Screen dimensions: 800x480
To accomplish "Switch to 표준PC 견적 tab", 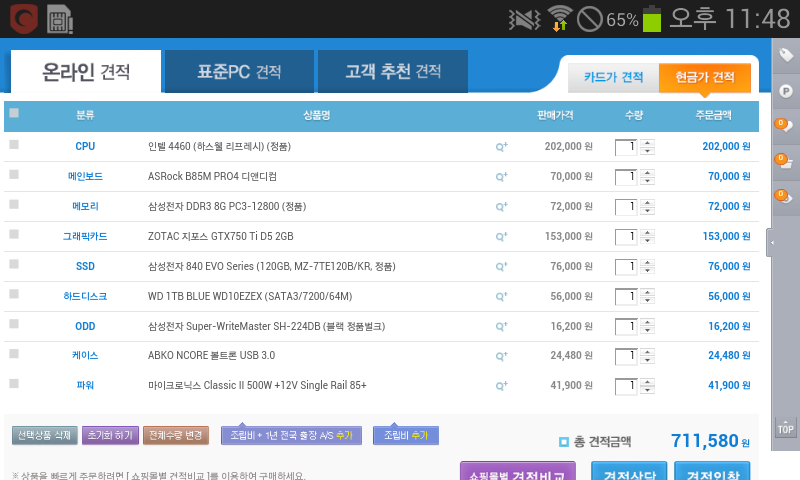I will point(239,71).
